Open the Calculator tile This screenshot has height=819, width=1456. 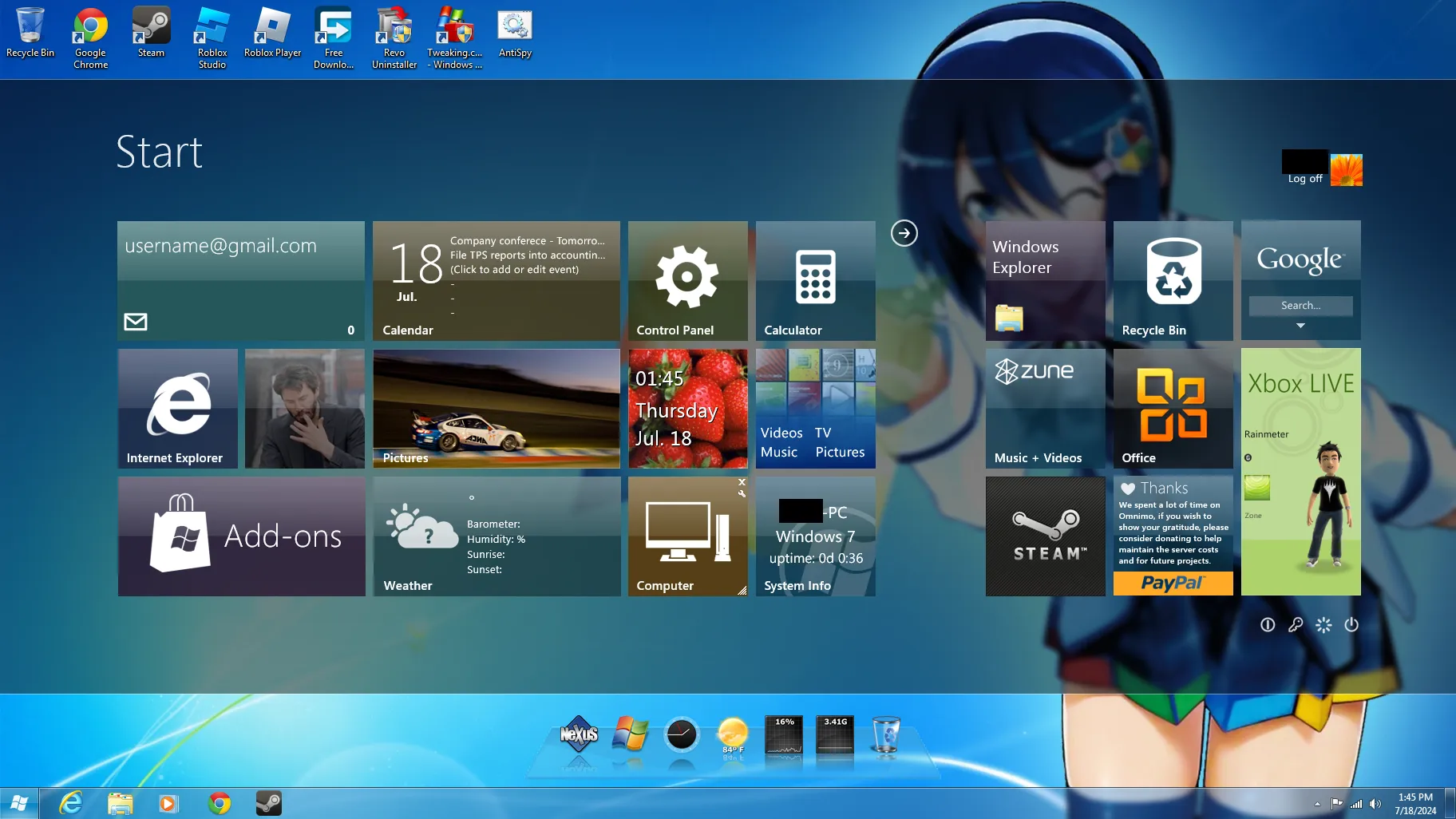click(814, 280)
